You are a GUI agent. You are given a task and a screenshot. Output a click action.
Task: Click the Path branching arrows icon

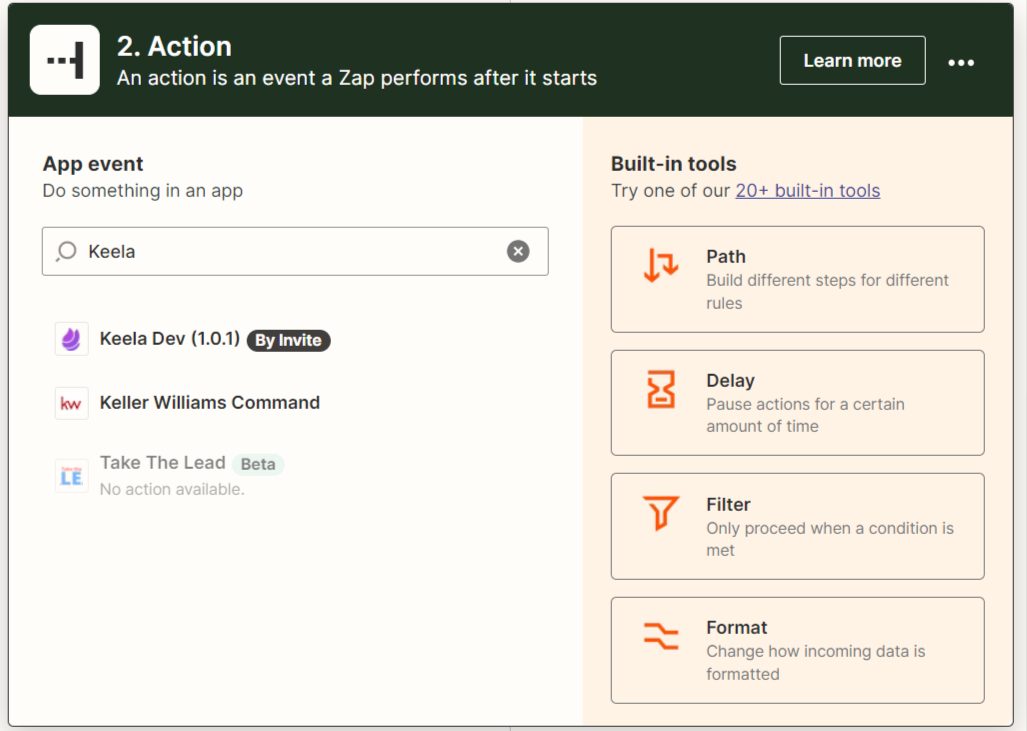(x=661, y=265)
